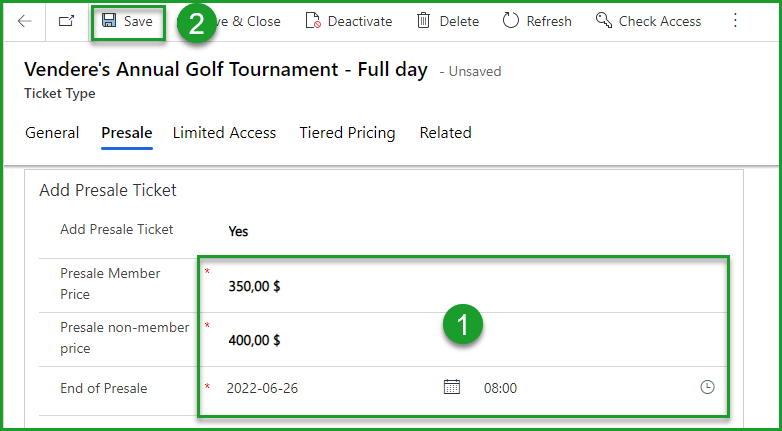Viewport: 782px width, 431px height.
Task: Open the more commands overflow menu
Action: click(736, 21)
